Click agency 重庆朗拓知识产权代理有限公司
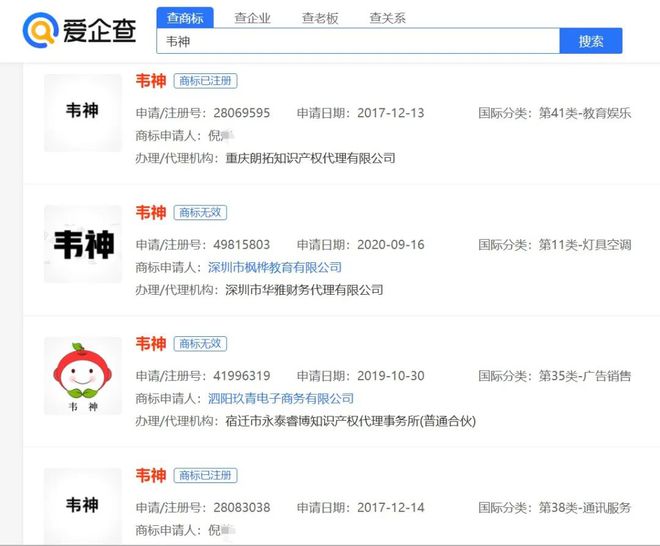This screenshot has height=546, width=660. tap(311, 158)
